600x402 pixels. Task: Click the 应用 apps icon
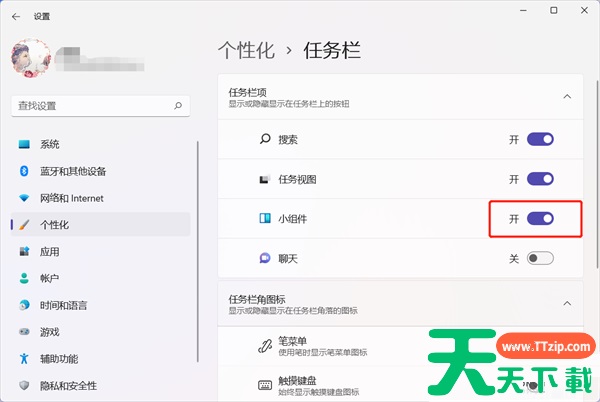[24, 251]
